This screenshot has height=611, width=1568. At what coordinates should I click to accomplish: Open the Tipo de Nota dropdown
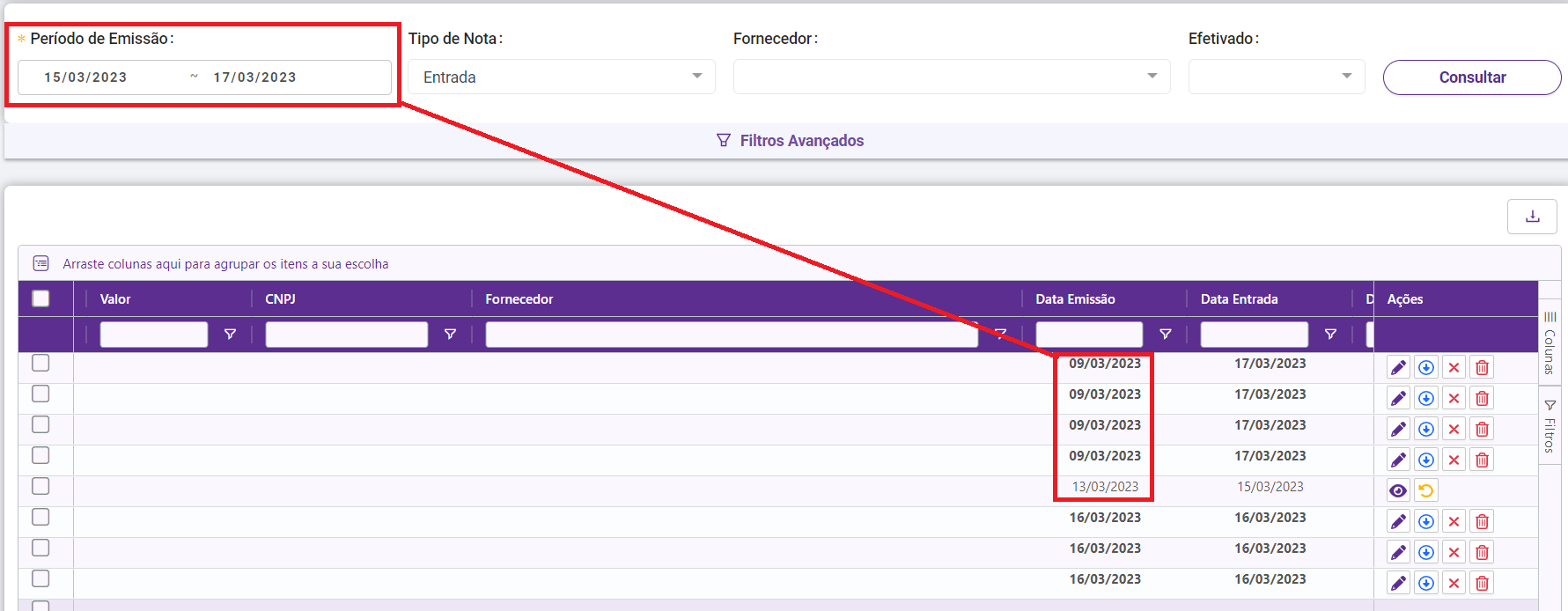(x=561, y=77)
